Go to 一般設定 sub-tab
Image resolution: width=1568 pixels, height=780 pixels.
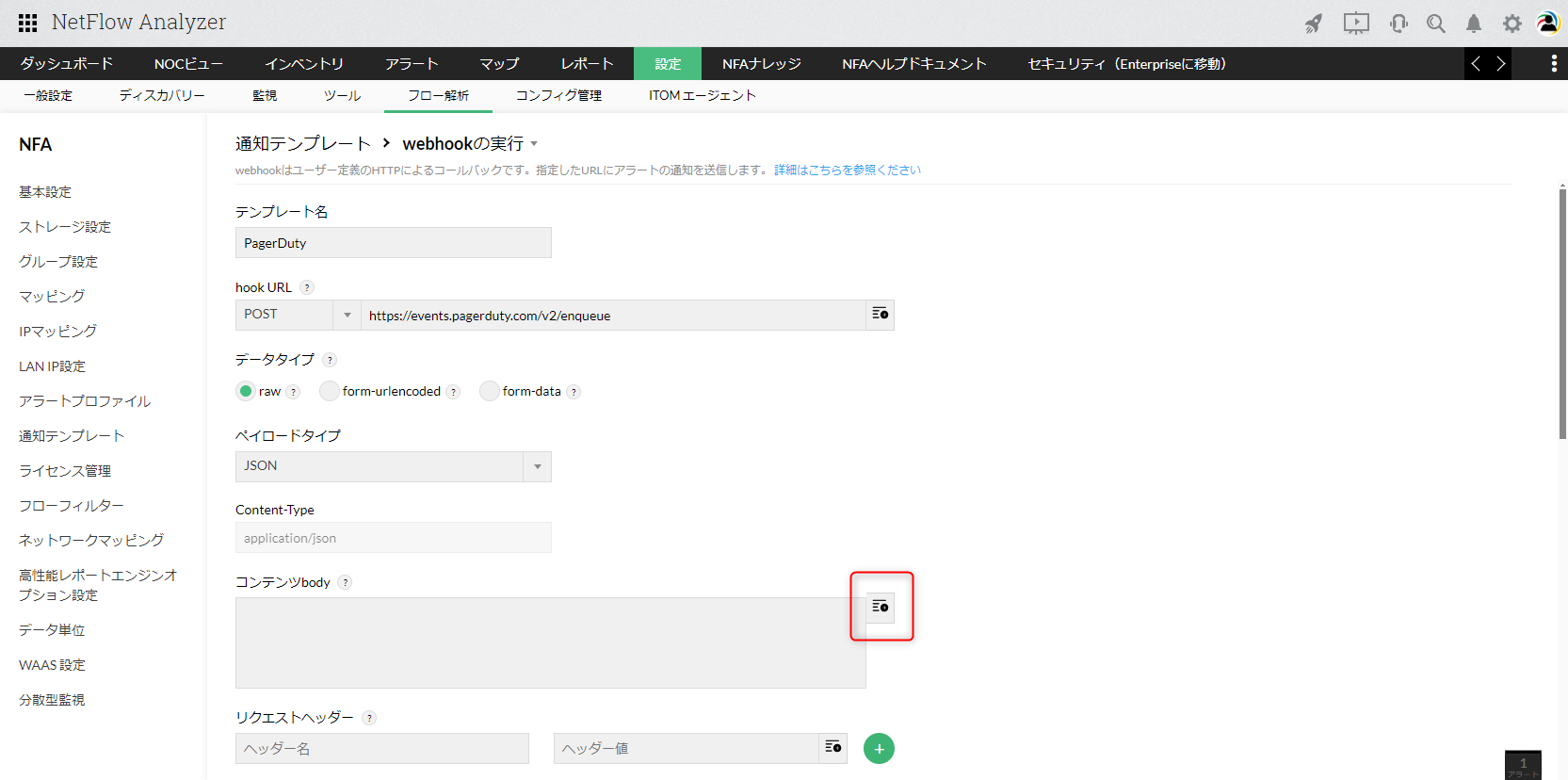click(x=48, y=96)
